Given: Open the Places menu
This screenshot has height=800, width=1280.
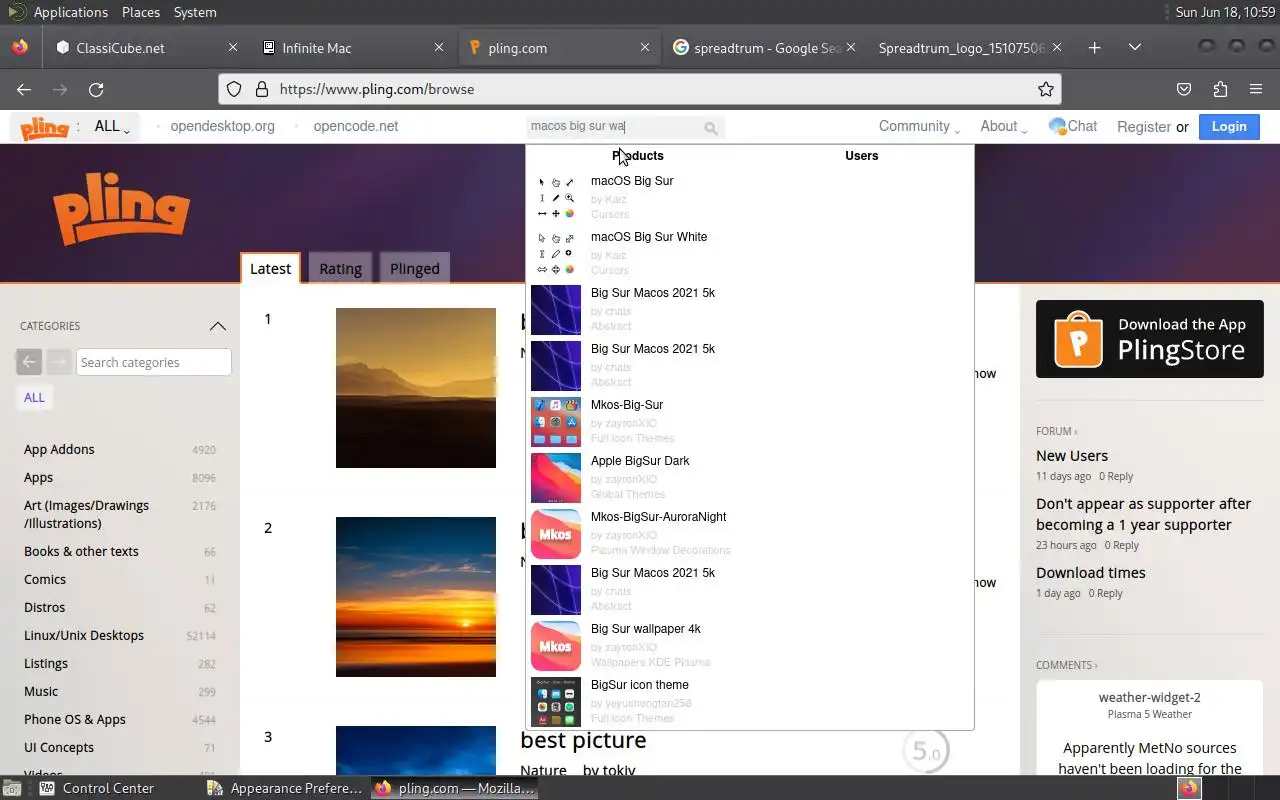Looking at the screenshot, I should click(141, 12).
